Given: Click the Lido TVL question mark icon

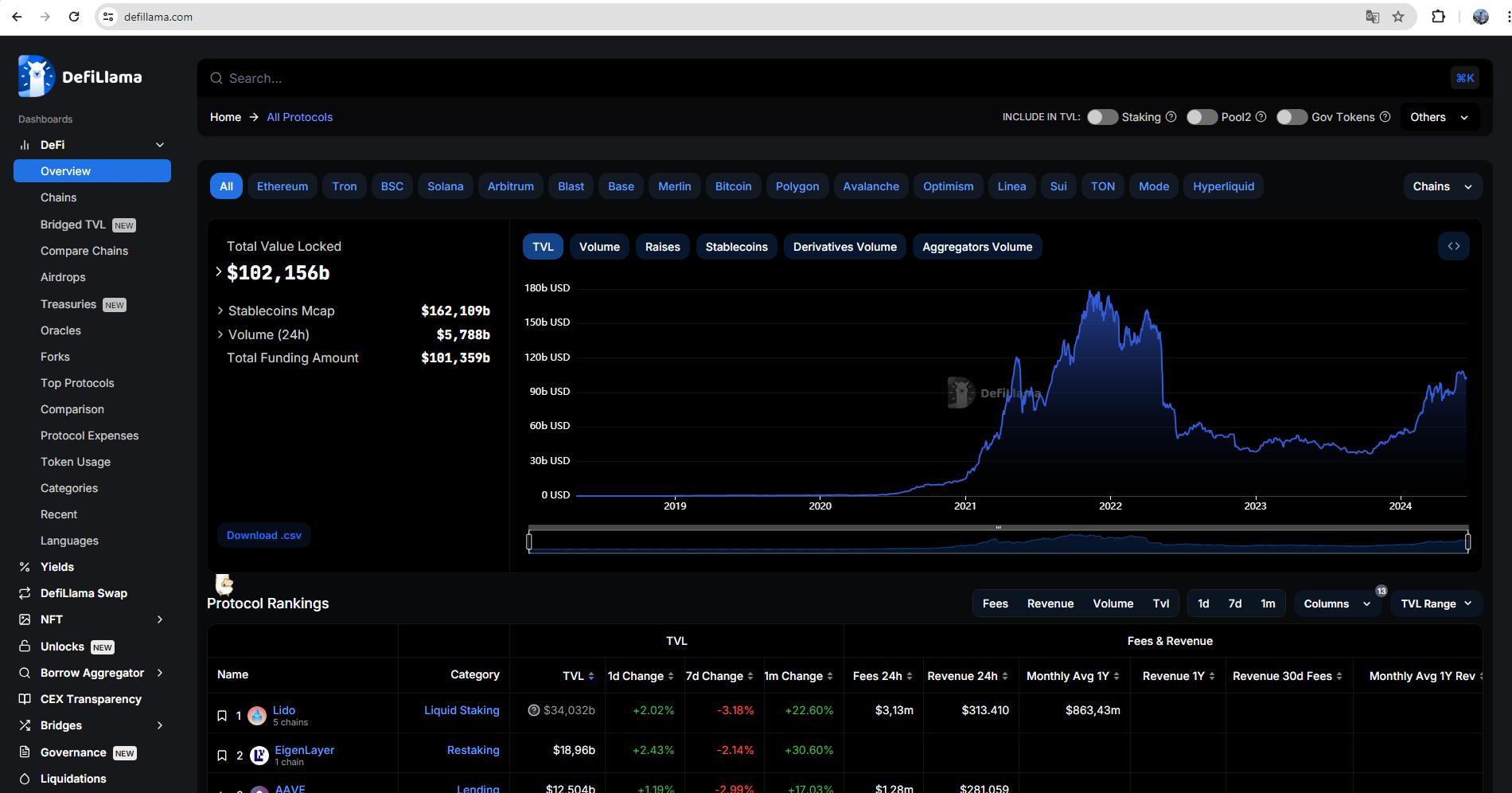Looking at the screenshot, I should (x=534, y=710).
